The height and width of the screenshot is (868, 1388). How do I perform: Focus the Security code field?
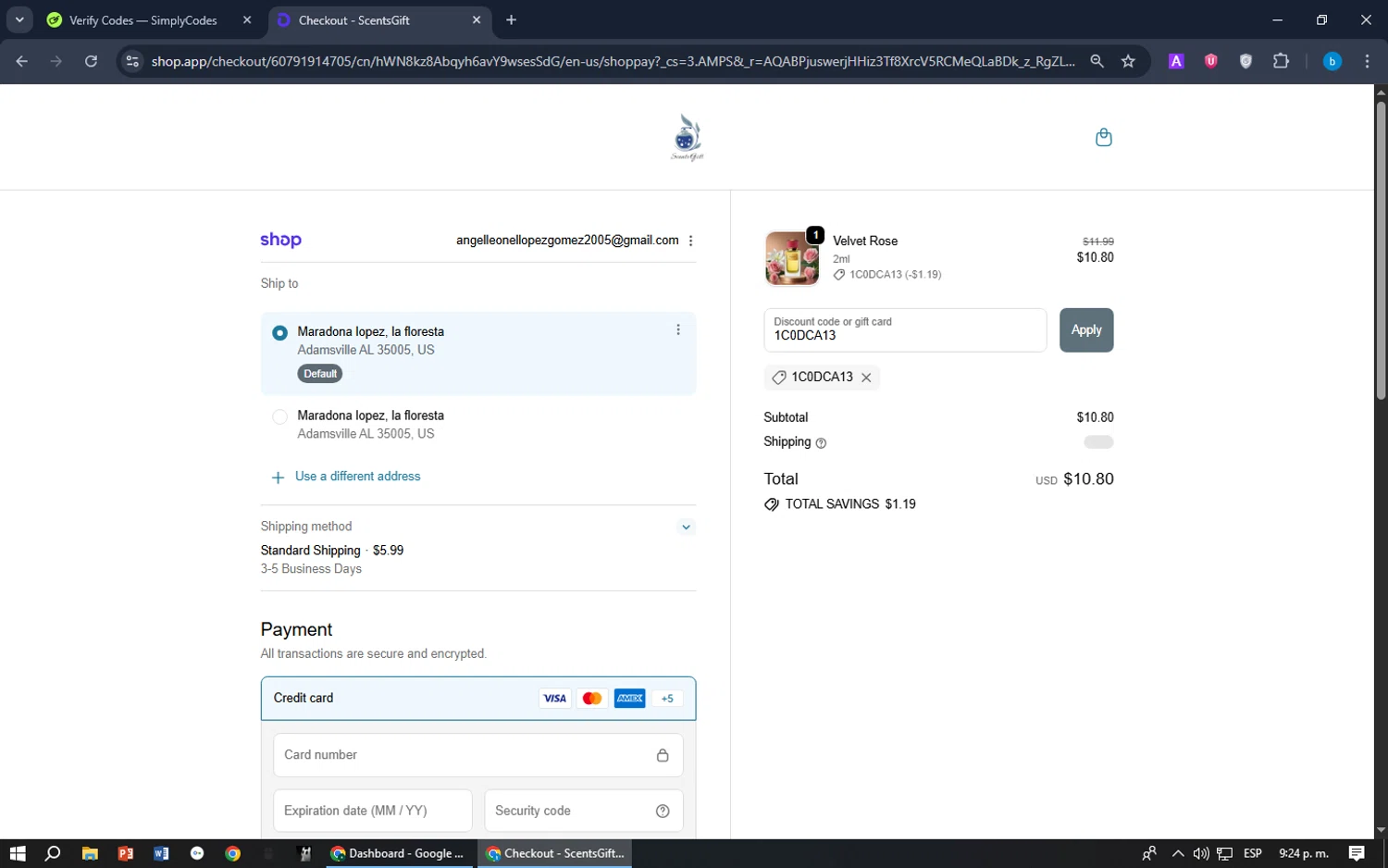pos(584,811)
